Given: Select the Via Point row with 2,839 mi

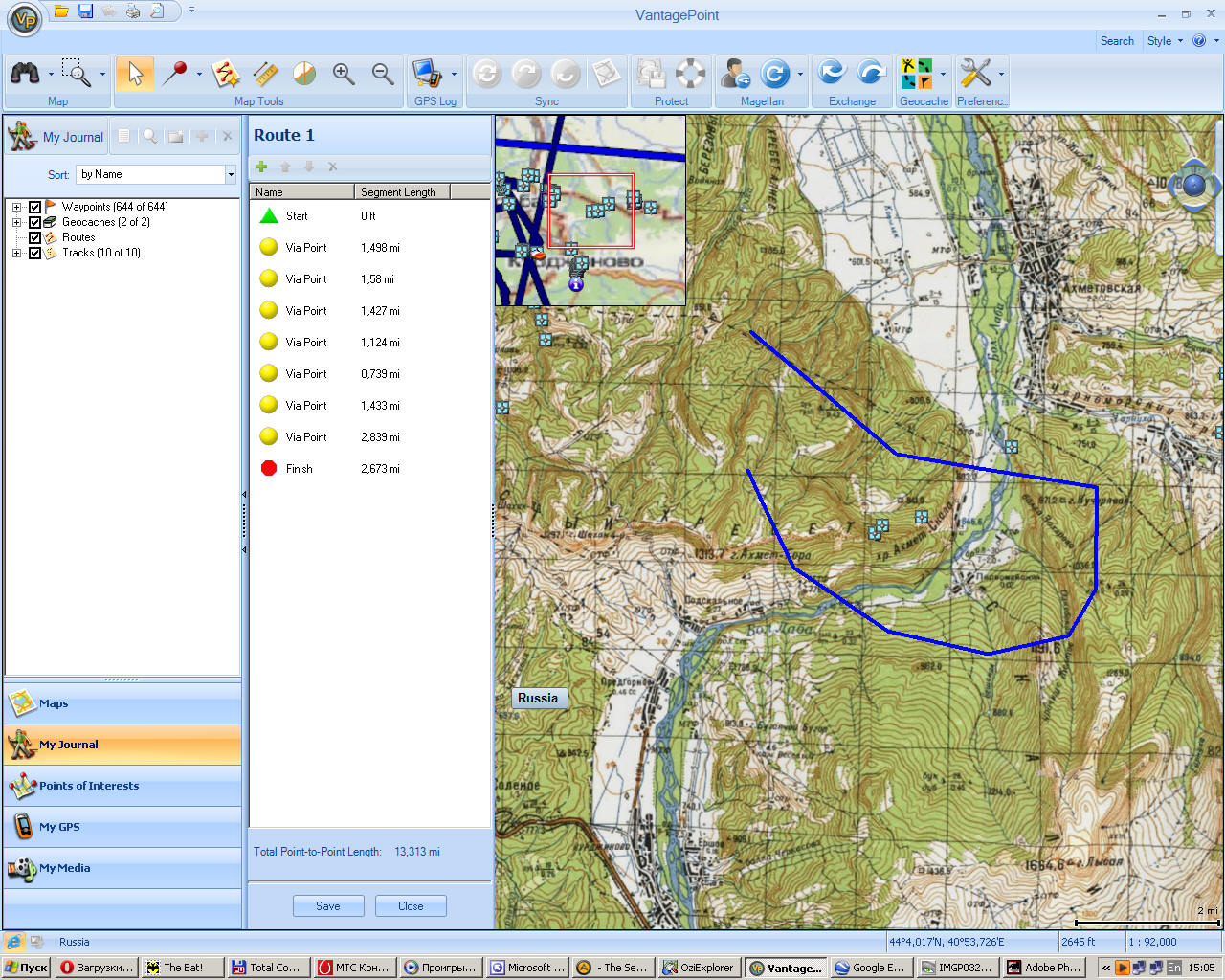Looking at the screenshot, I should point(369,437).
